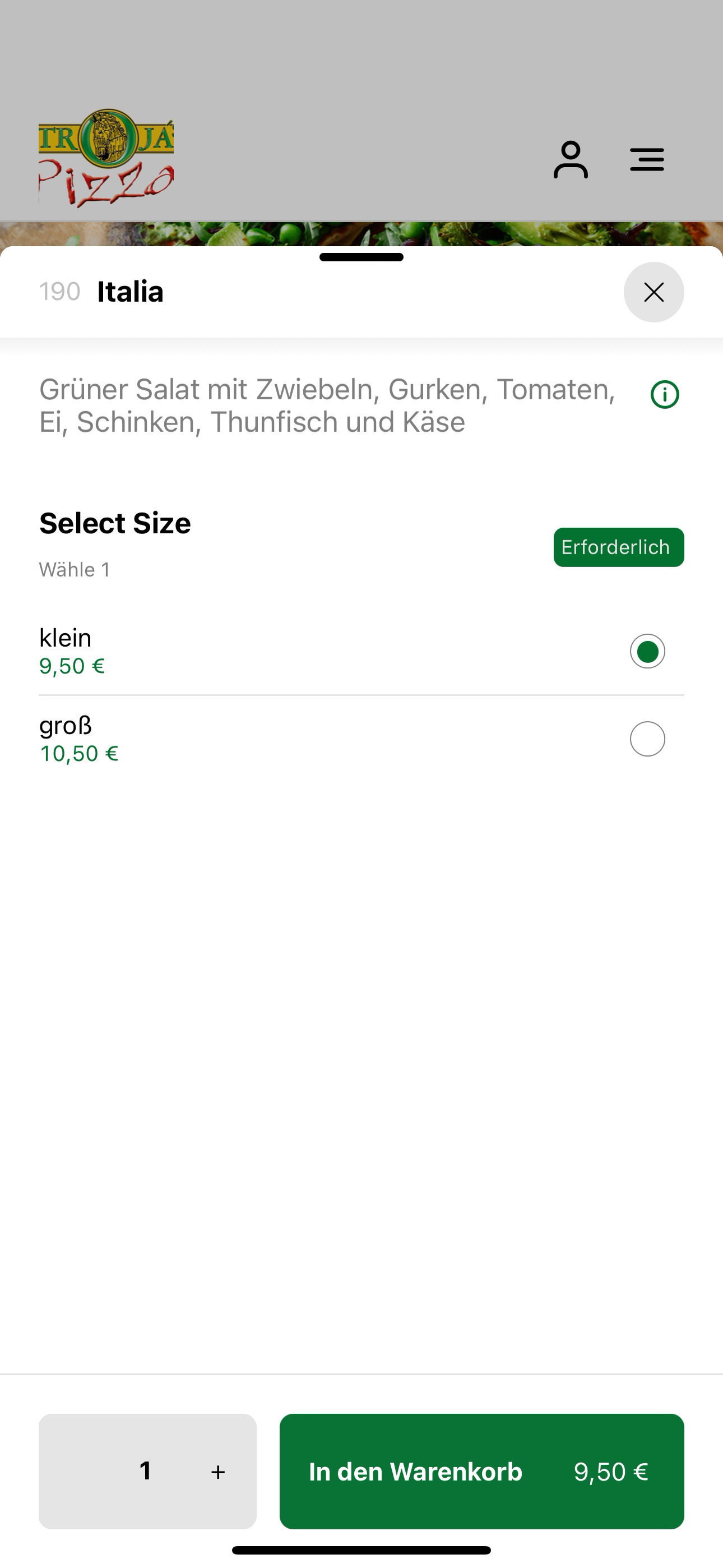723x1568 pixels.
Task: Show allergen info for Italia salad
Action: click(665, 394)
